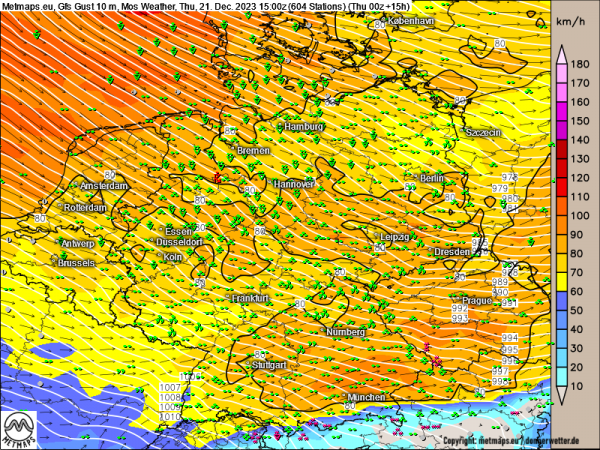Click the red station arrow west of Hannover
This screenshot has width=600, height=450.
[x=216, y=176]
